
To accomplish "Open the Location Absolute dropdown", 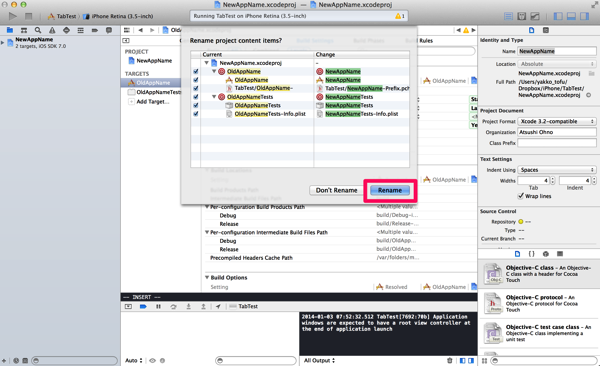I will tap(557, 64).
